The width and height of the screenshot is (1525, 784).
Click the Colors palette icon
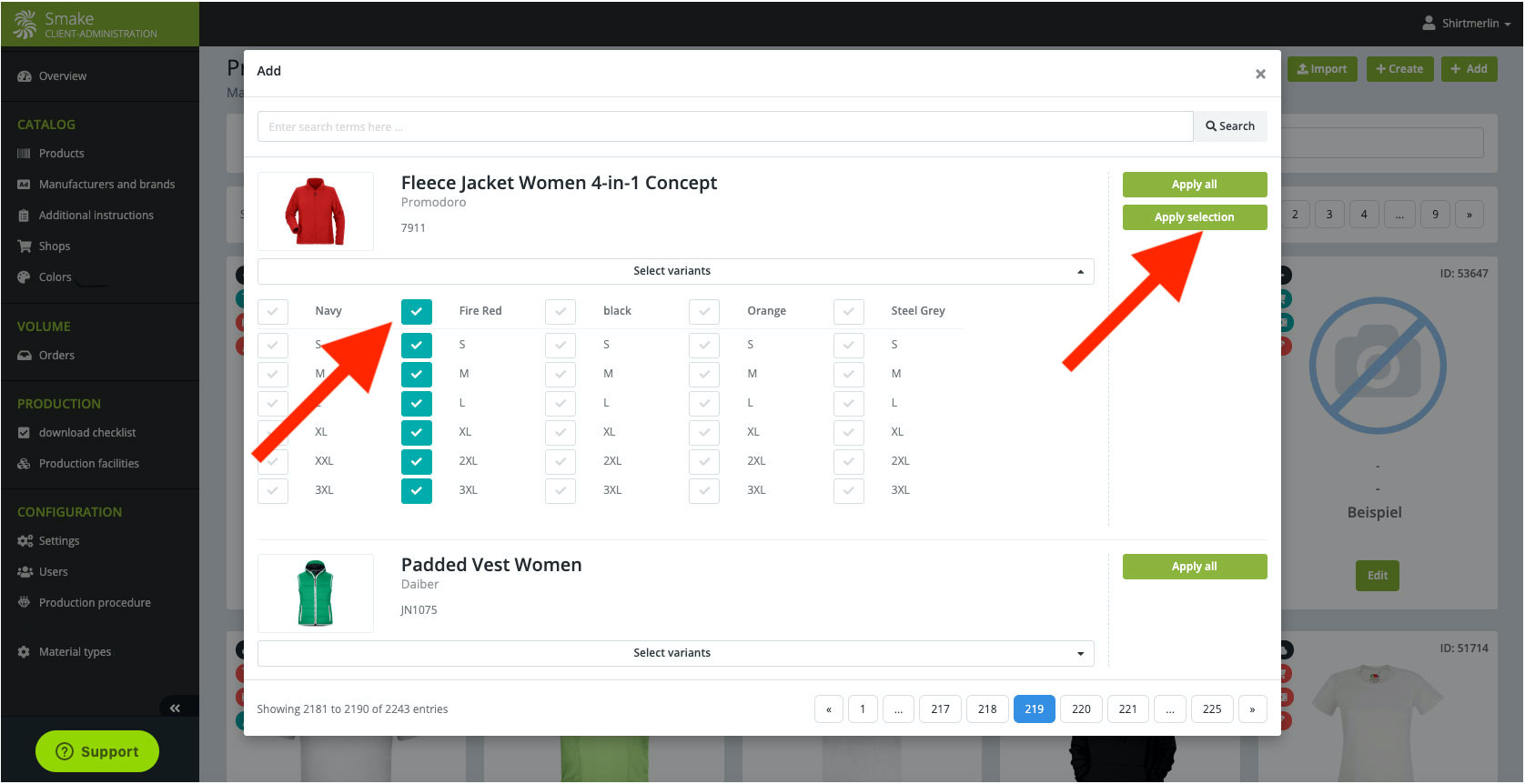[25, 277]
